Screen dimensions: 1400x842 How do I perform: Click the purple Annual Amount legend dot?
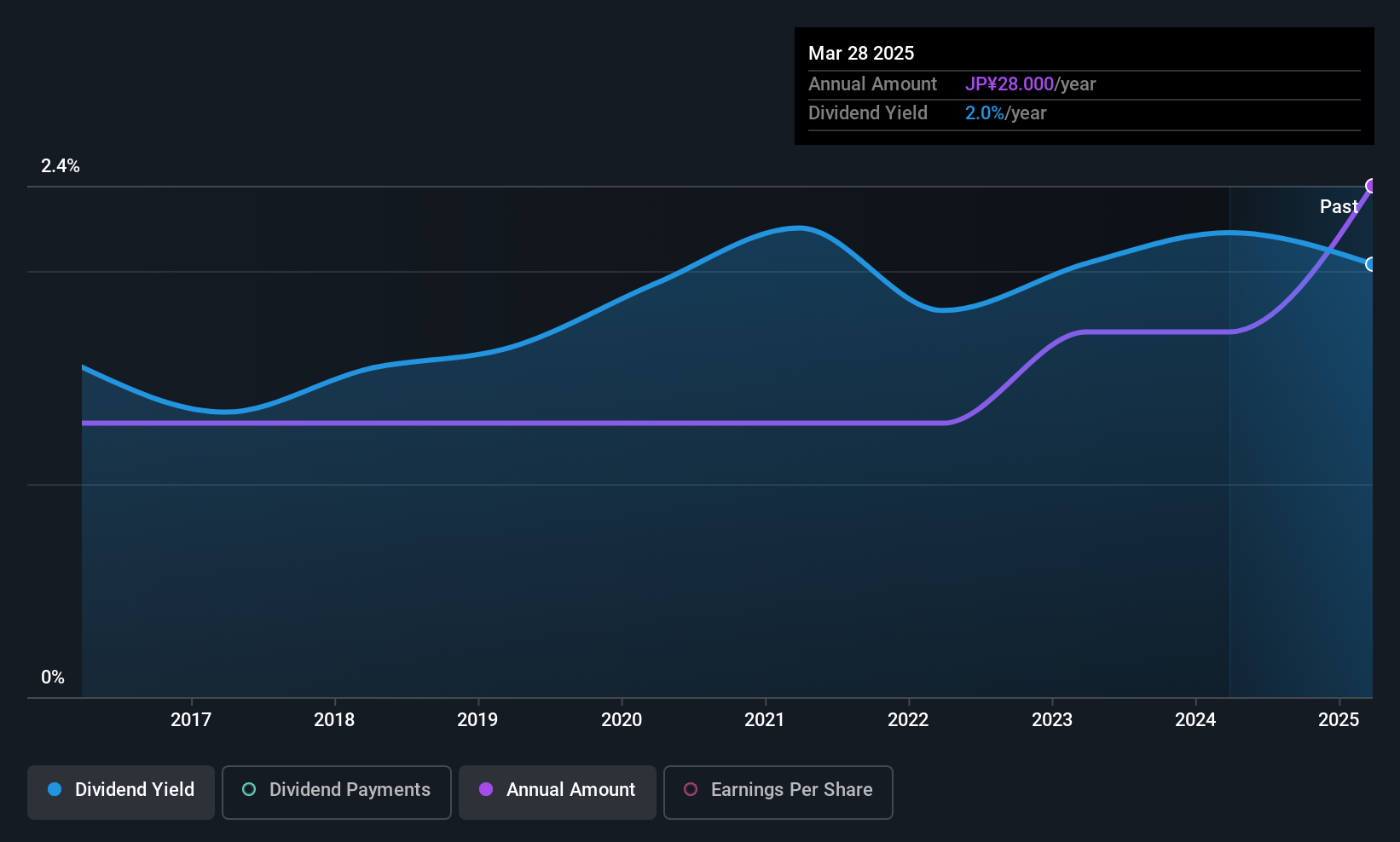click(x=486, y=789)
